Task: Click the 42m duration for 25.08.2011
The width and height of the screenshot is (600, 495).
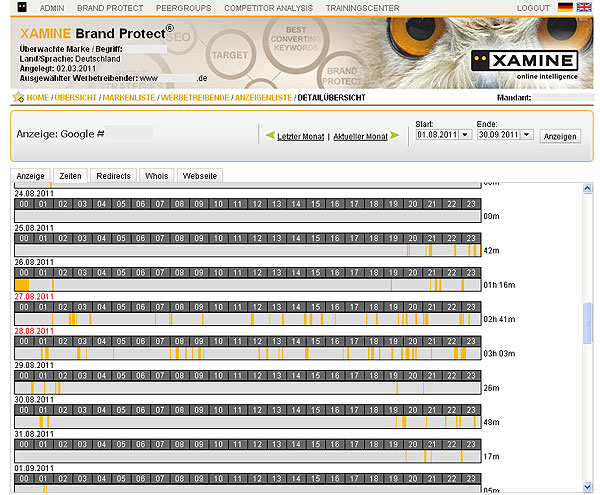Action: click(491, 251)
